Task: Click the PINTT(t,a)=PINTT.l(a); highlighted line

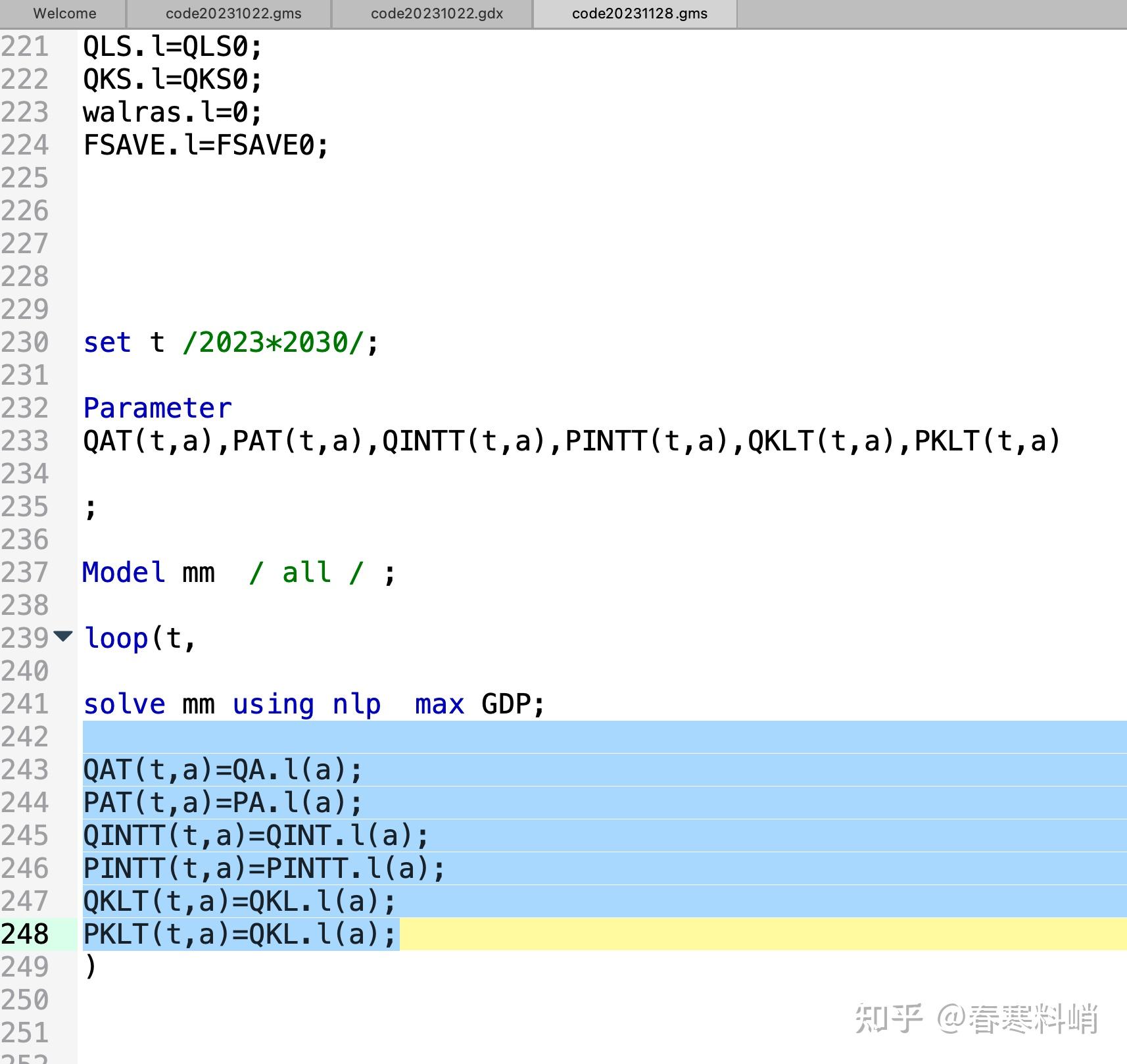Action: 262,869
